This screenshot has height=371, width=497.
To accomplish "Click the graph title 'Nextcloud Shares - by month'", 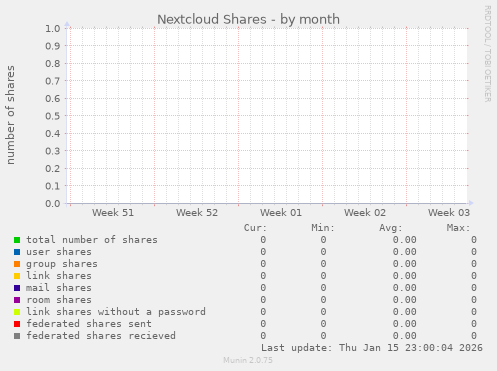I will pos(248,19).
